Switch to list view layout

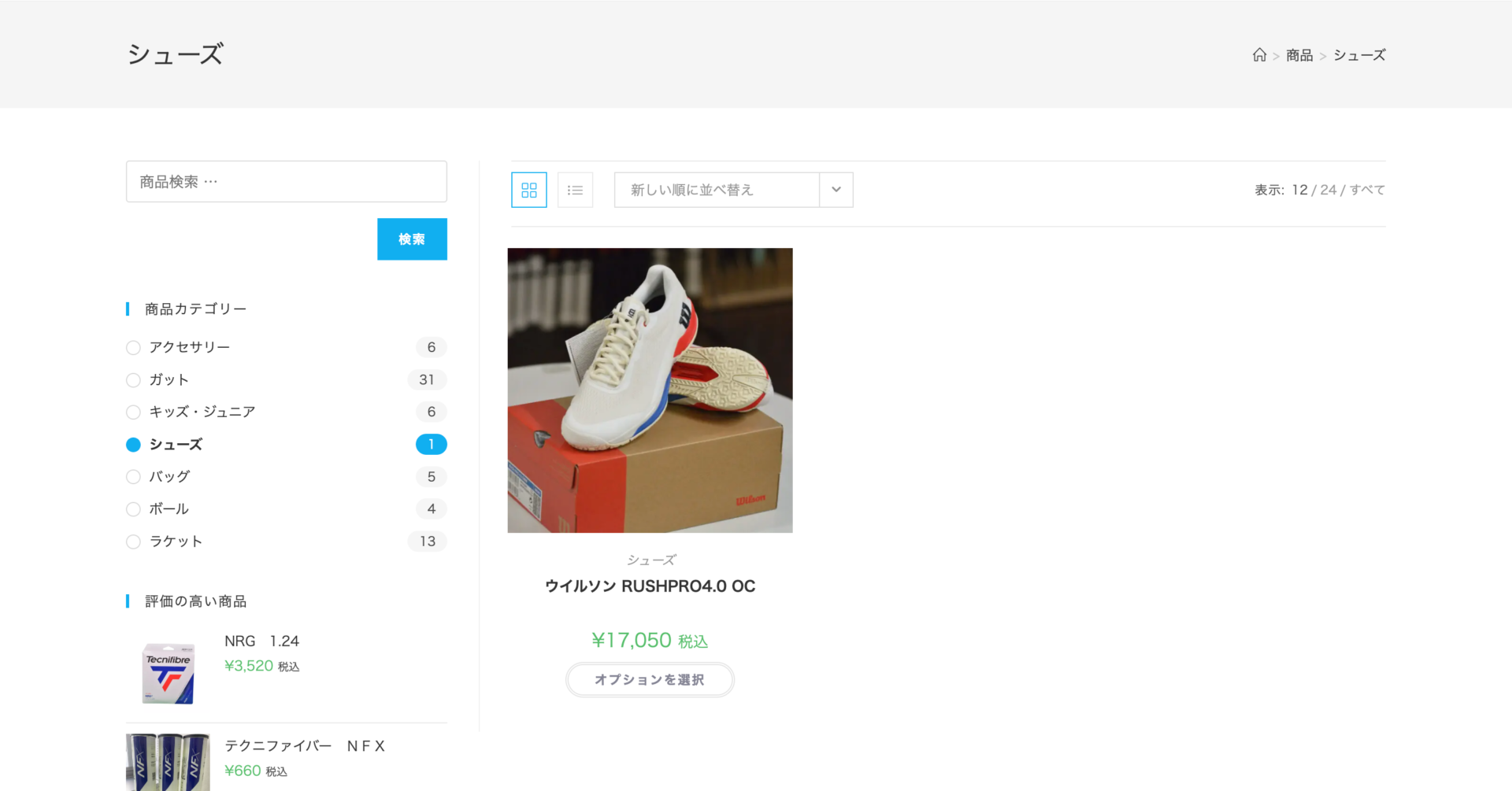575,190
